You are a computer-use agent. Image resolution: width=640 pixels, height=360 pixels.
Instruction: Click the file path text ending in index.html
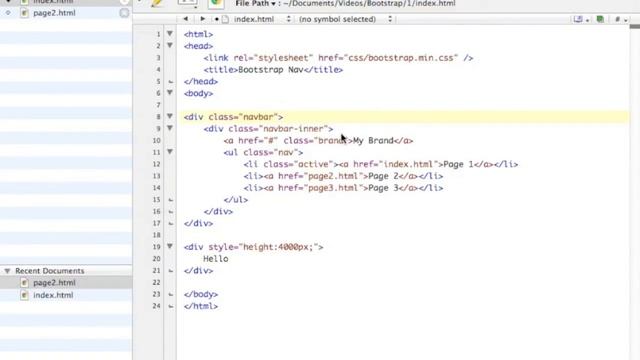tap(368, 4)
